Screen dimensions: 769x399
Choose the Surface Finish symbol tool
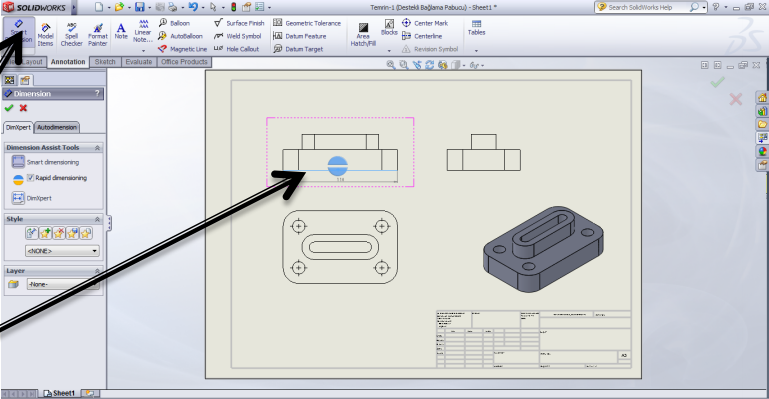click(x=239, y=23)
